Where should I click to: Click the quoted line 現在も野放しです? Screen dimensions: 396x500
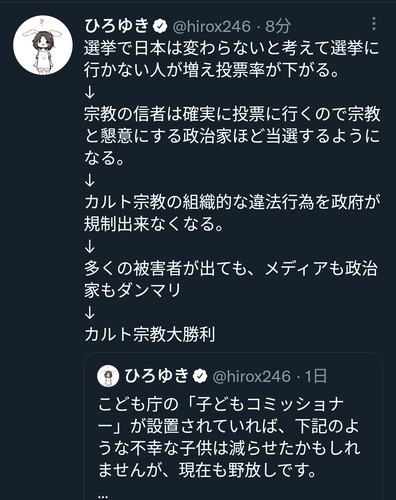pyautogui.click(x=247, y=470)
